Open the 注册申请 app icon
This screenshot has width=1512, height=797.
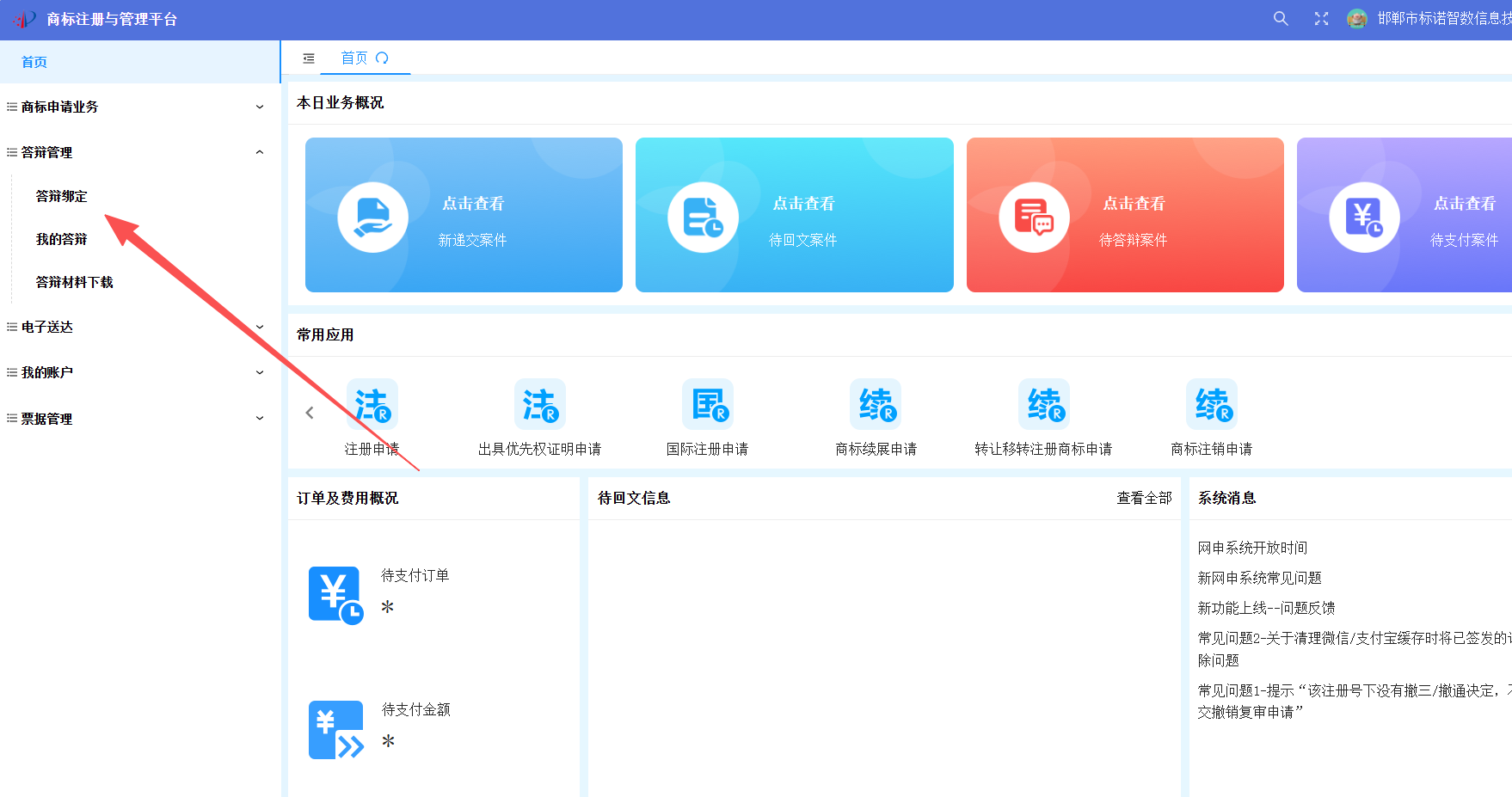click(x=372, y=404)
